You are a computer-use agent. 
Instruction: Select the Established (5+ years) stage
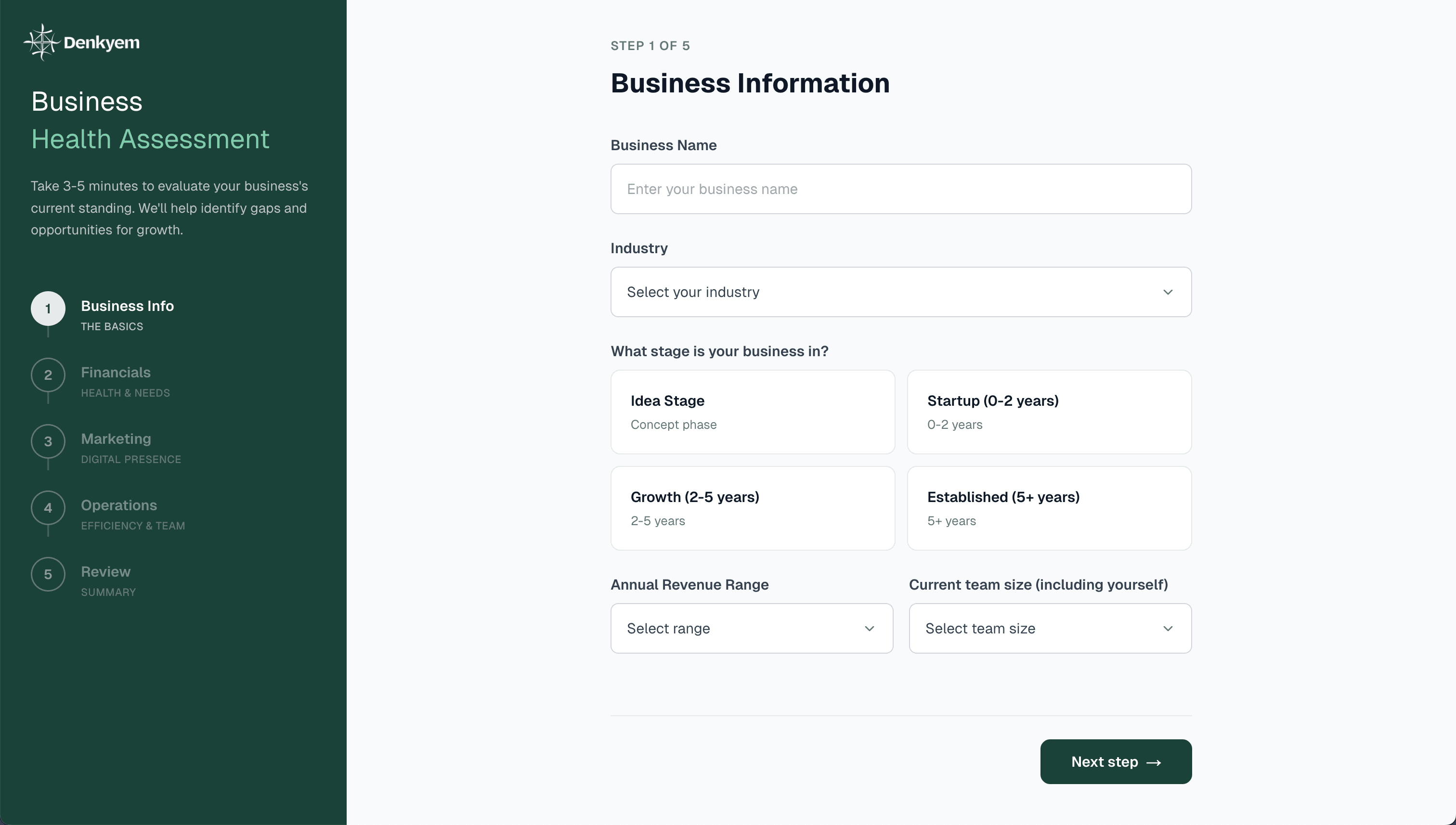[1050, 508]
